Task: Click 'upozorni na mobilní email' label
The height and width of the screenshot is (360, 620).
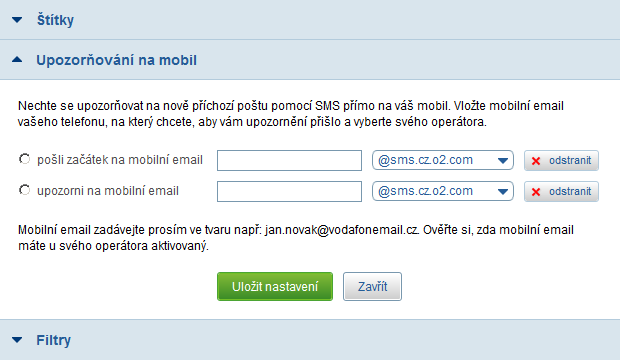Action: pyautogui.click(x=108, y=191)
